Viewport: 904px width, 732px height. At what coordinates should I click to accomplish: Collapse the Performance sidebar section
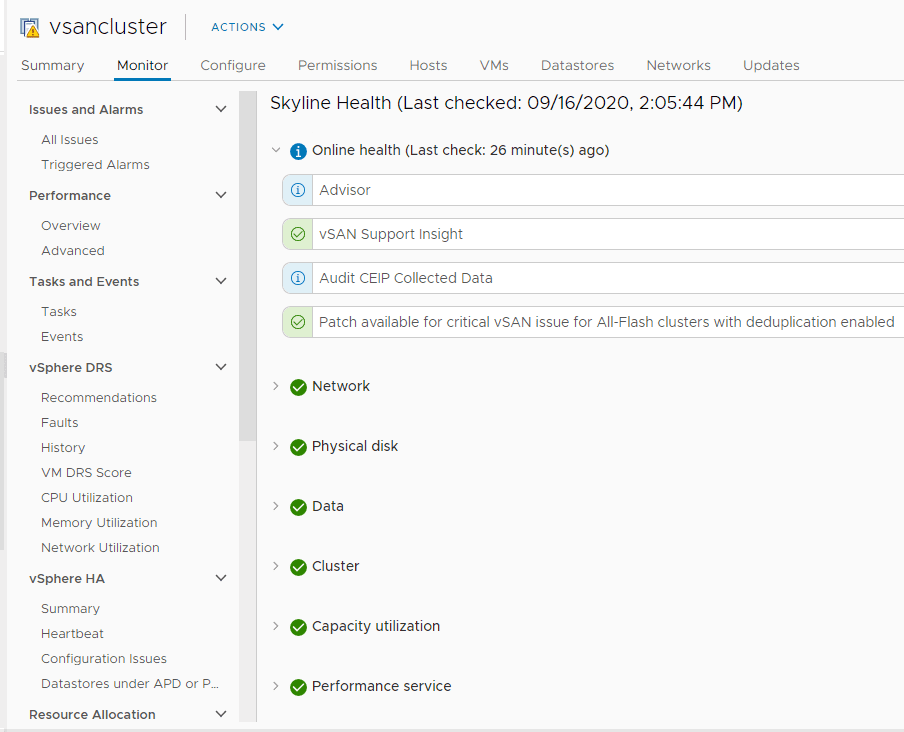[x=220, y=195]
